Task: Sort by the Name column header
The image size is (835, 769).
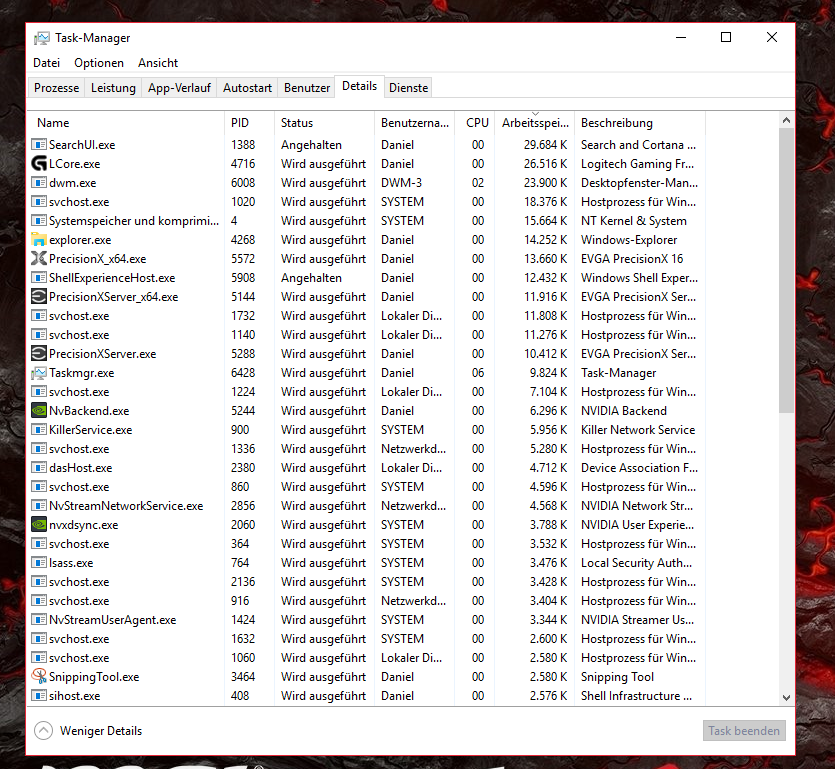Action: click(126, 122)
